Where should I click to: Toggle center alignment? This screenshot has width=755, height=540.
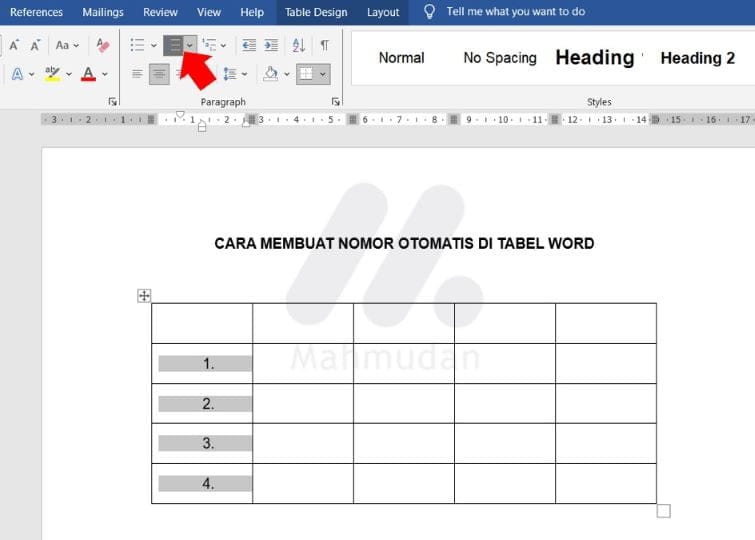click(x=159, y=74)
